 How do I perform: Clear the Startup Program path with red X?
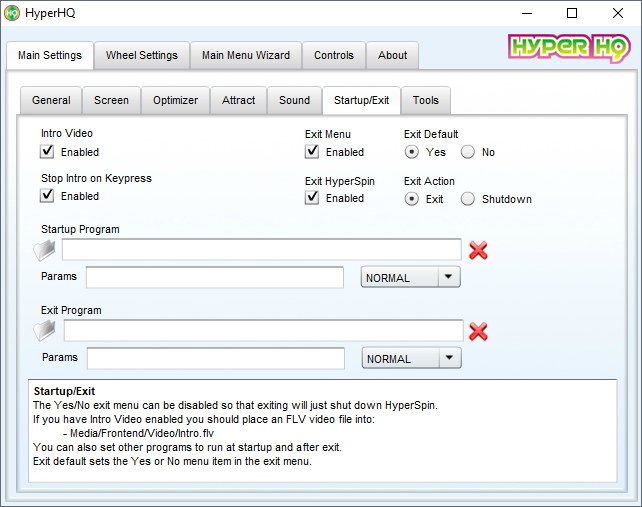(478, 250)
